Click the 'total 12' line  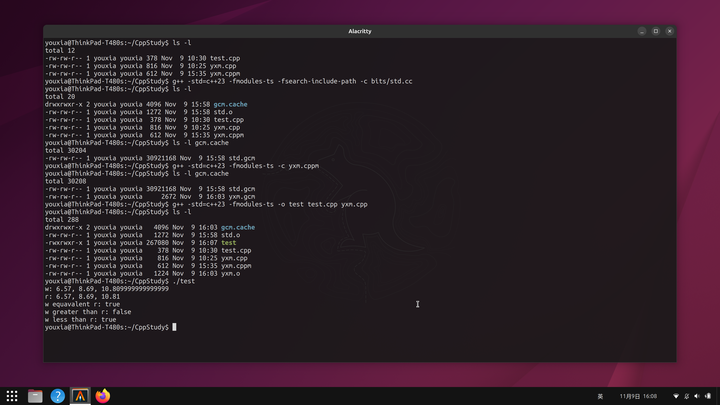coord(60,51)
